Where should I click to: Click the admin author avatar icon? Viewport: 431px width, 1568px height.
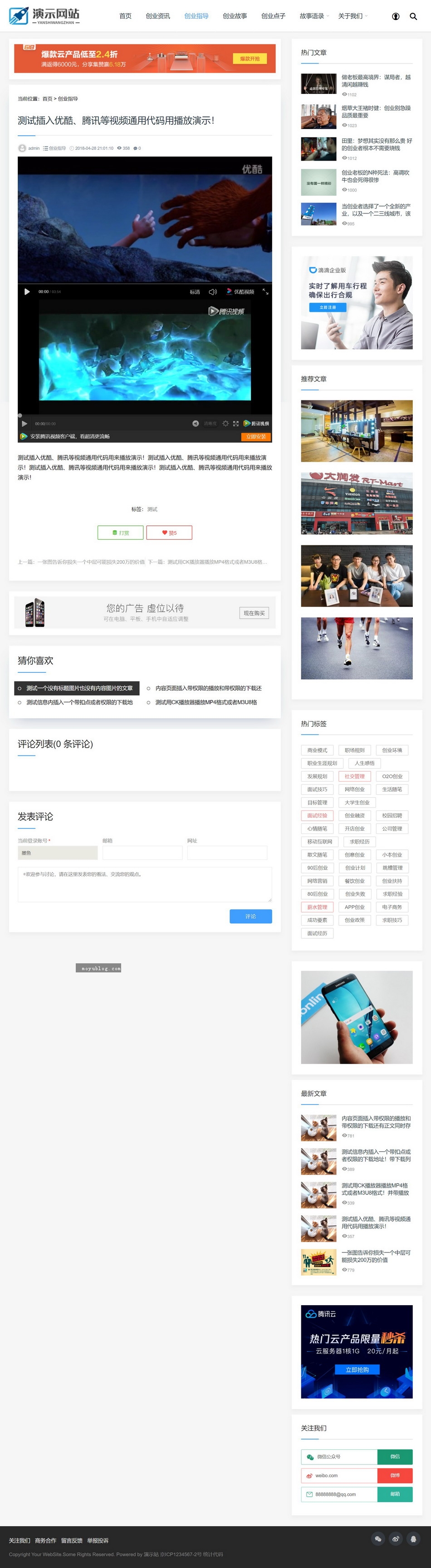22,148
